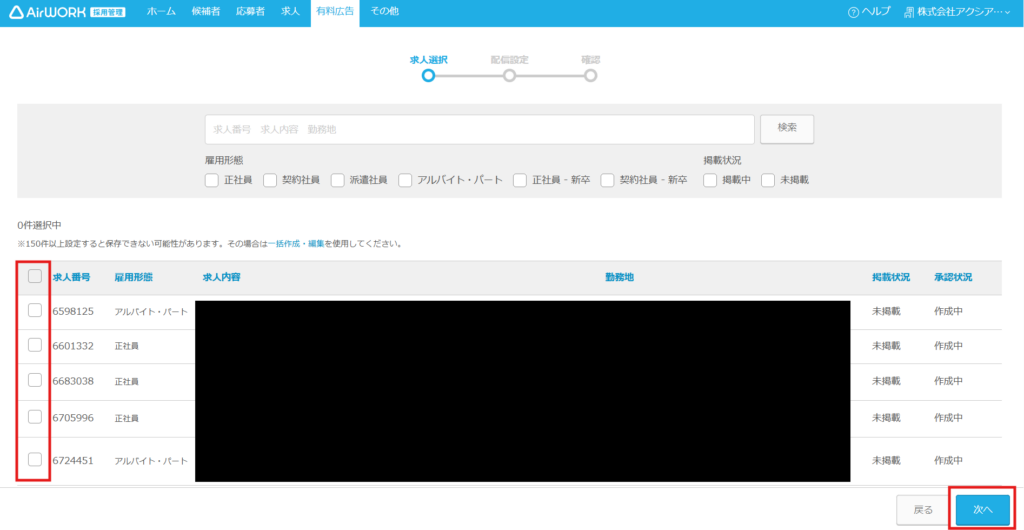Screen dimensions: 1024x530
Task: Open the help question mark icon
Action: (x=853, y=12)
